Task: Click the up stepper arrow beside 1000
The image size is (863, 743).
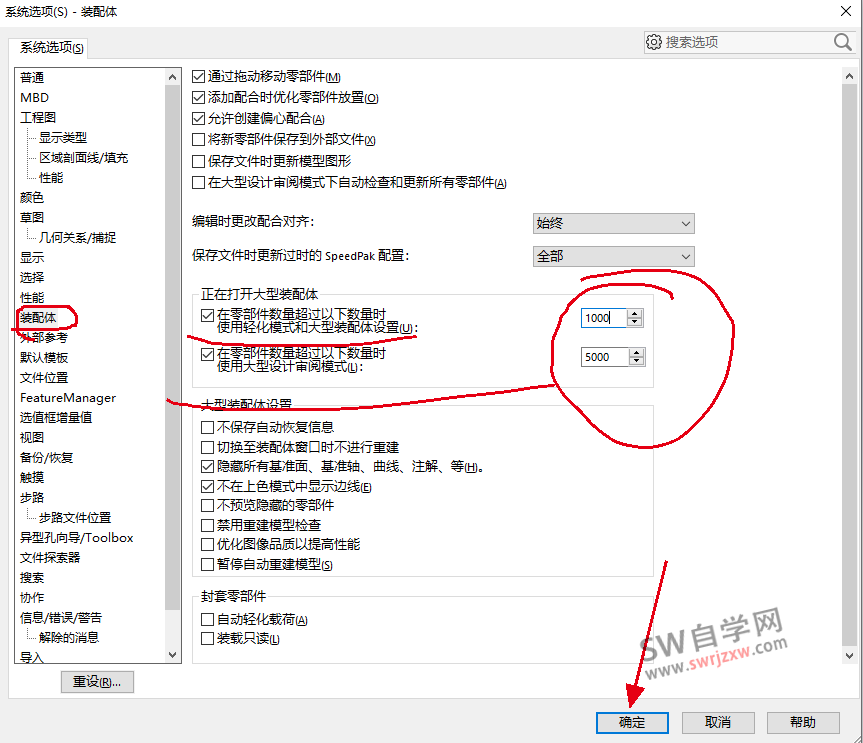Action: (634, 313)
